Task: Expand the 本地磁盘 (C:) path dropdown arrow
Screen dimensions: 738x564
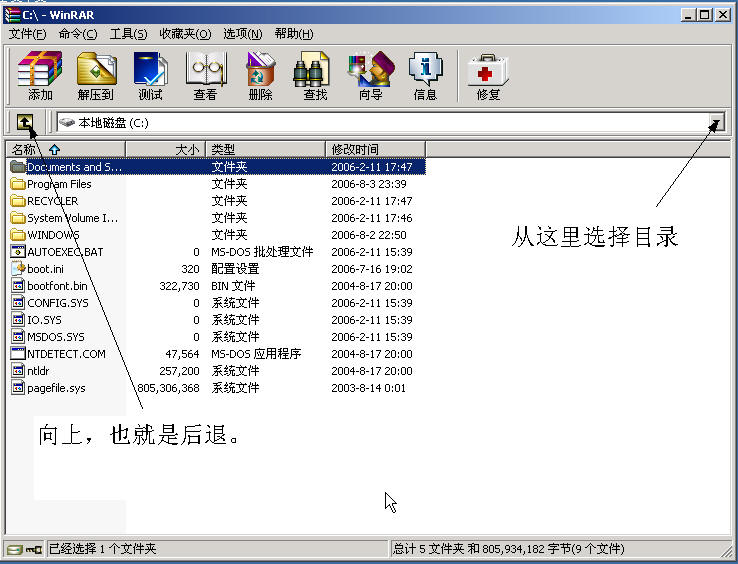Action: point(717,122)
